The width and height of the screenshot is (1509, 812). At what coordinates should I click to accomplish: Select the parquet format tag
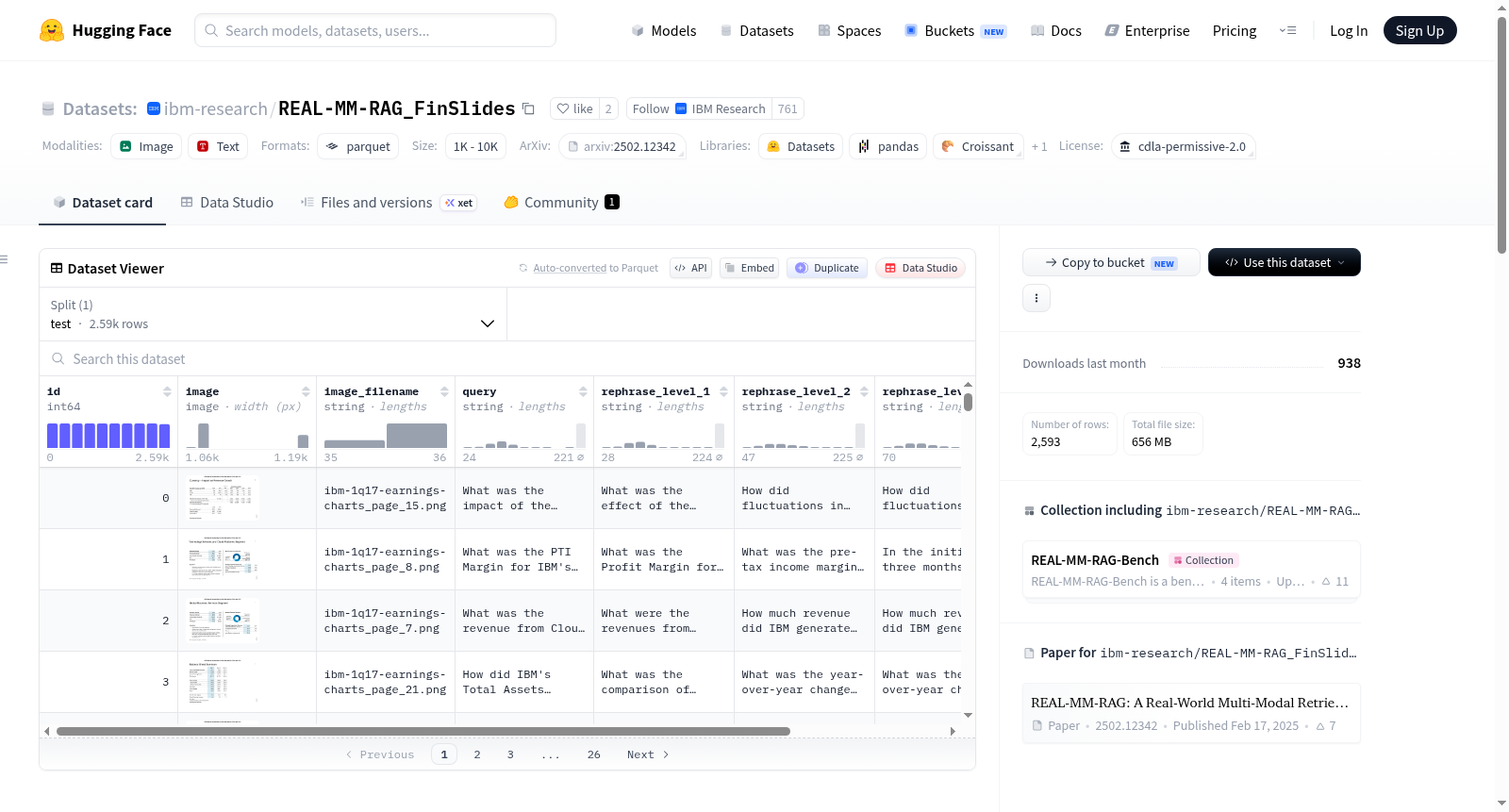point(358,146)
